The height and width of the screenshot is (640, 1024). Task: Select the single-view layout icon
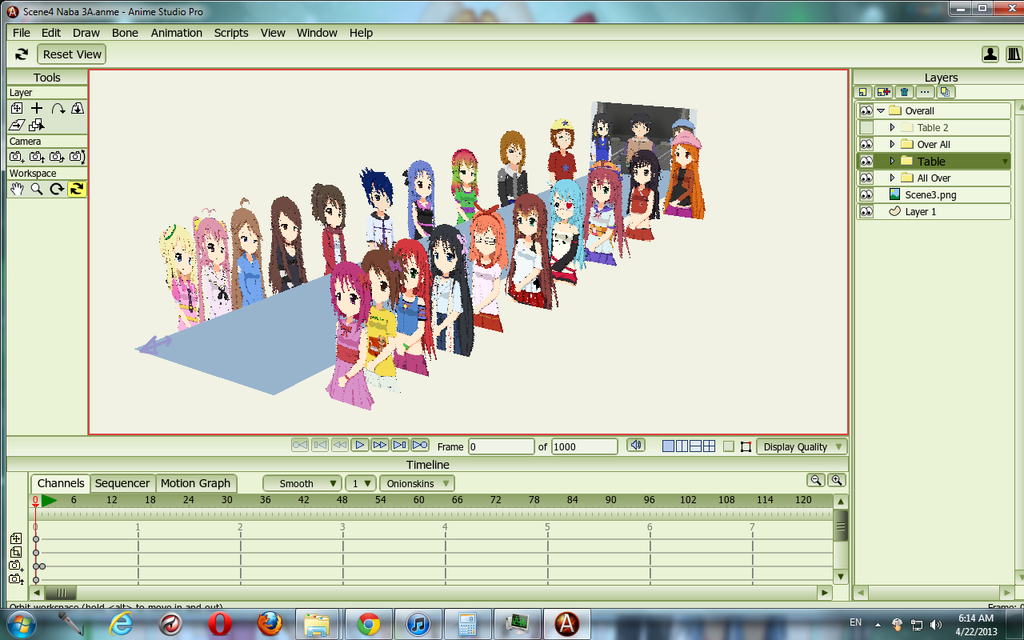pos(668,446)
